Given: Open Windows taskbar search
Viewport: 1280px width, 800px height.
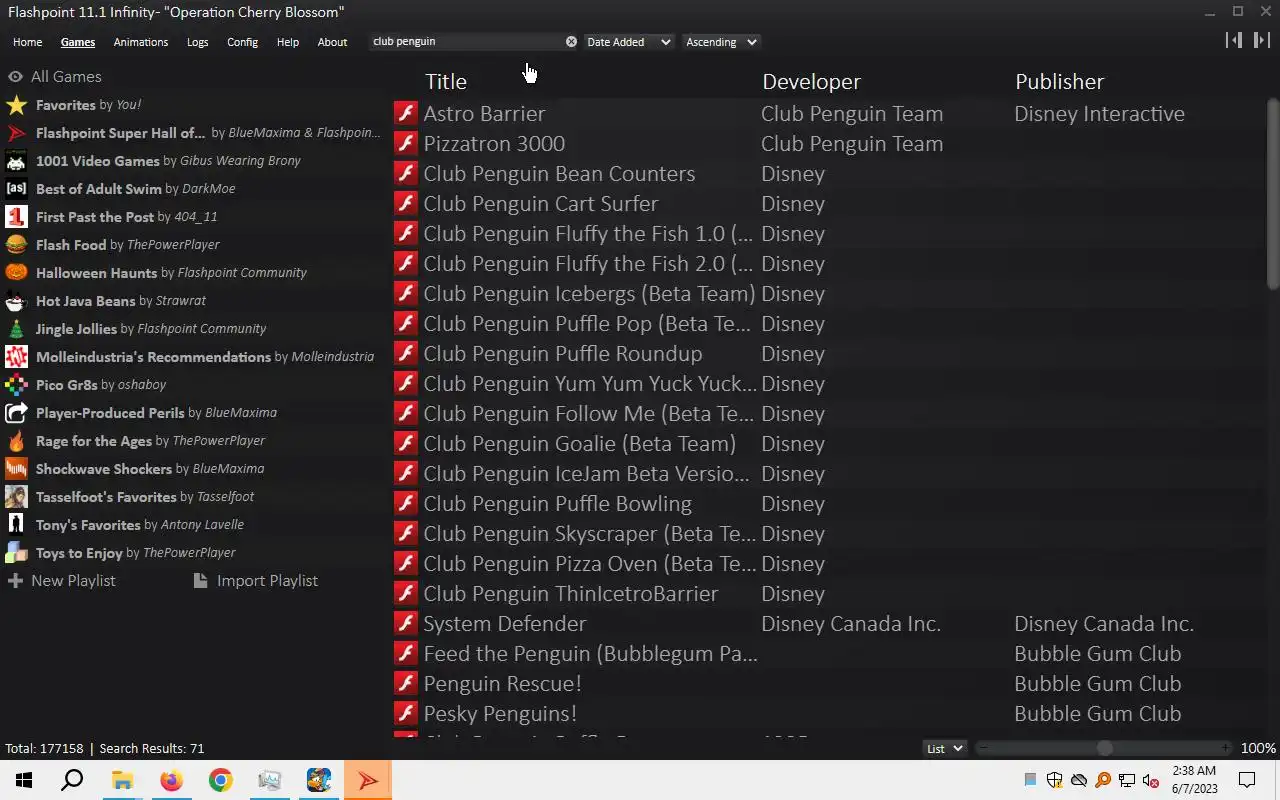Looking at the screenshot, I should pyautogui.click(x=72, y=780).
